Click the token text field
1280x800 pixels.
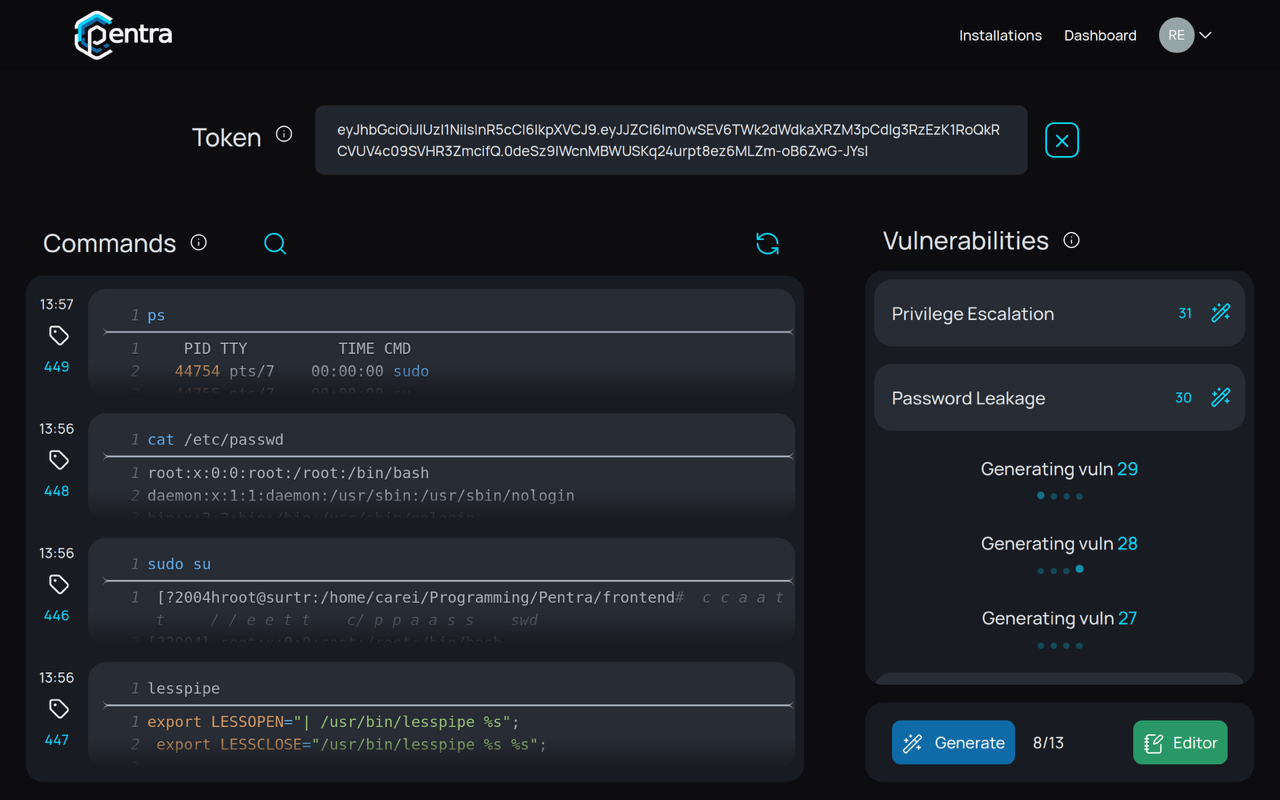pyautogui.click(x=671, y=140)
